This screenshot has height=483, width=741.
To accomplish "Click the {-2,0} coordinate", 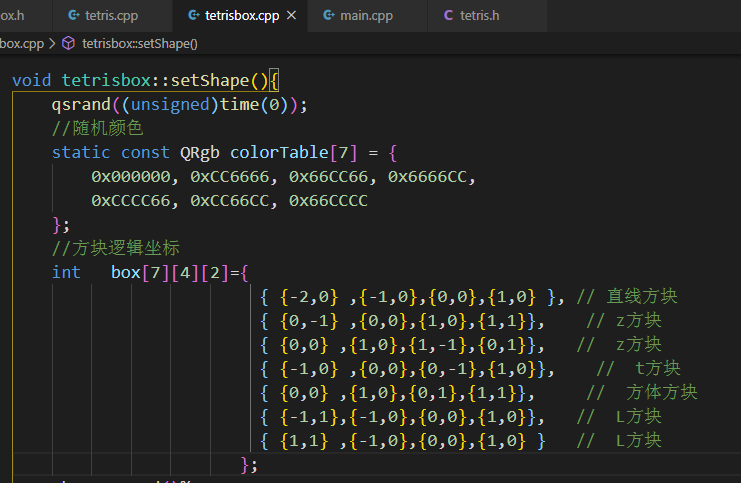I will point(309,297).
